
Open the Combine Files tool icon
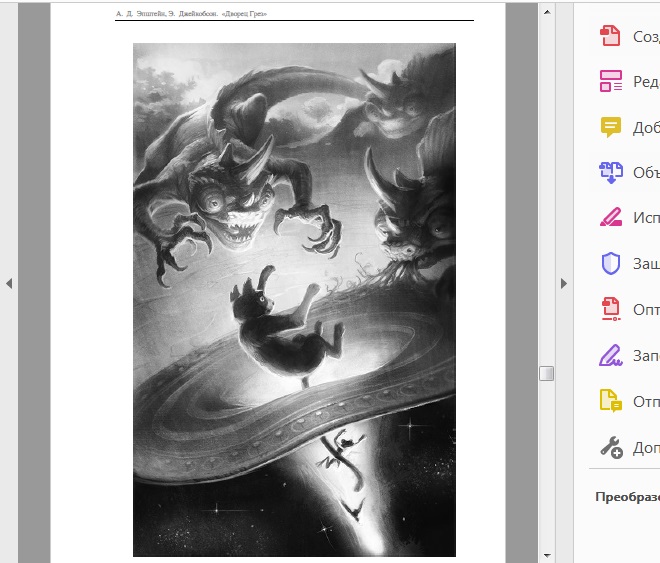[x=611, y=173]
